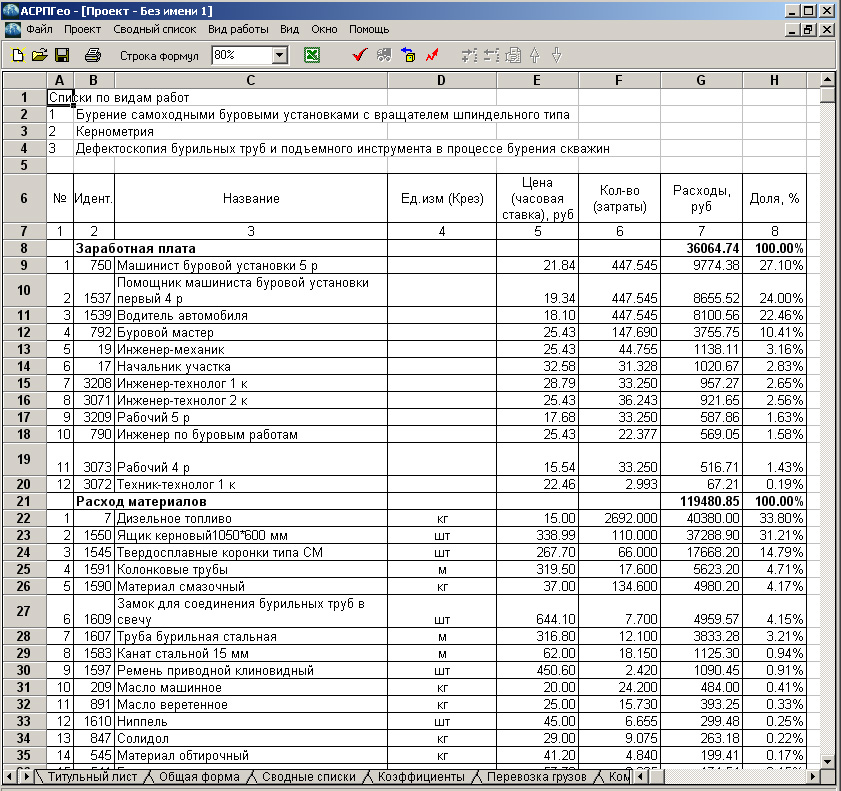Open the 80% zoom dropdown
The height and width of the screenshot is (791, 841).
point(279,55)
